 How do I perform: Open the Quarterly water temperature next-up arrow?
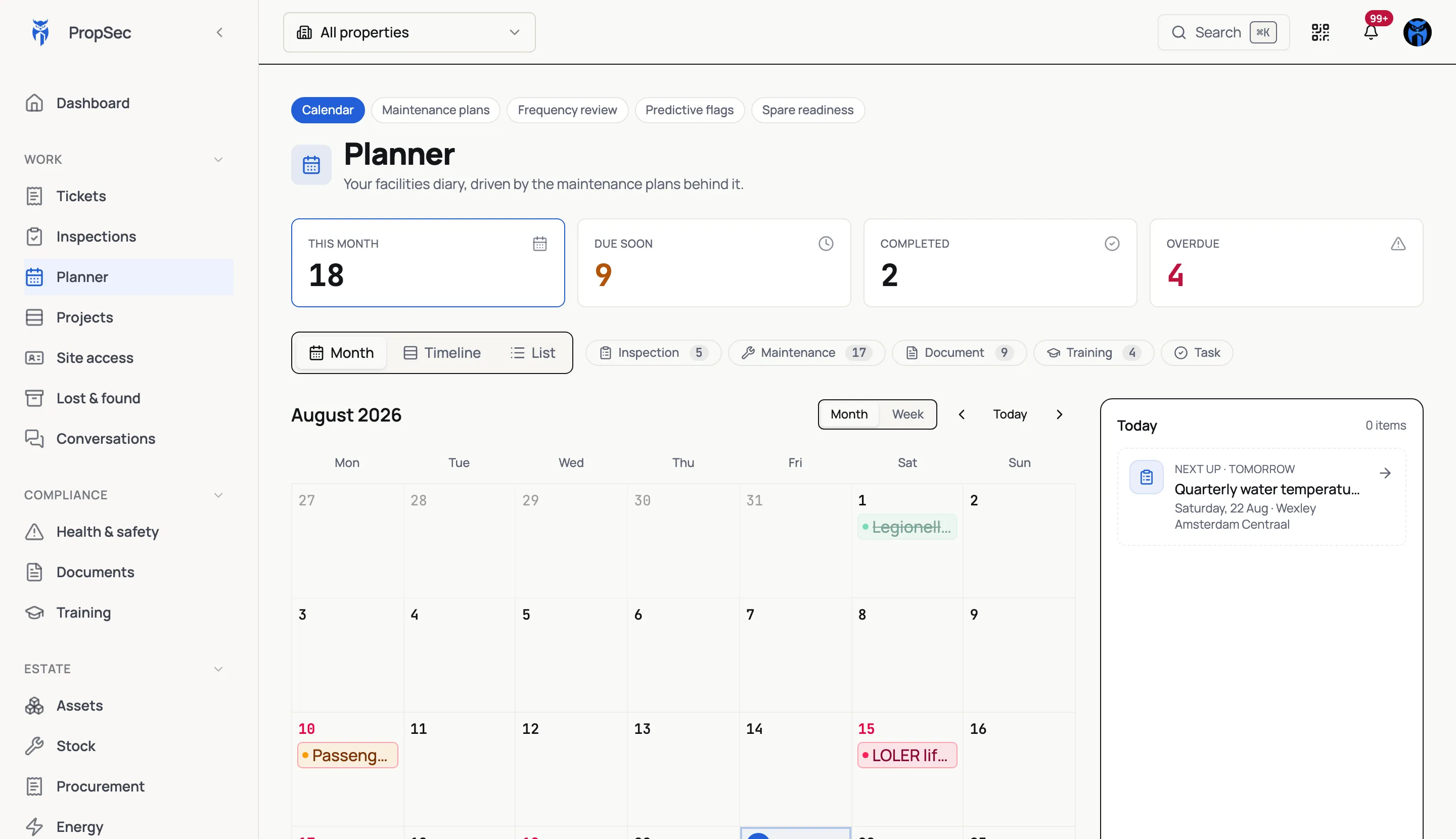[x=1385, y=473]
